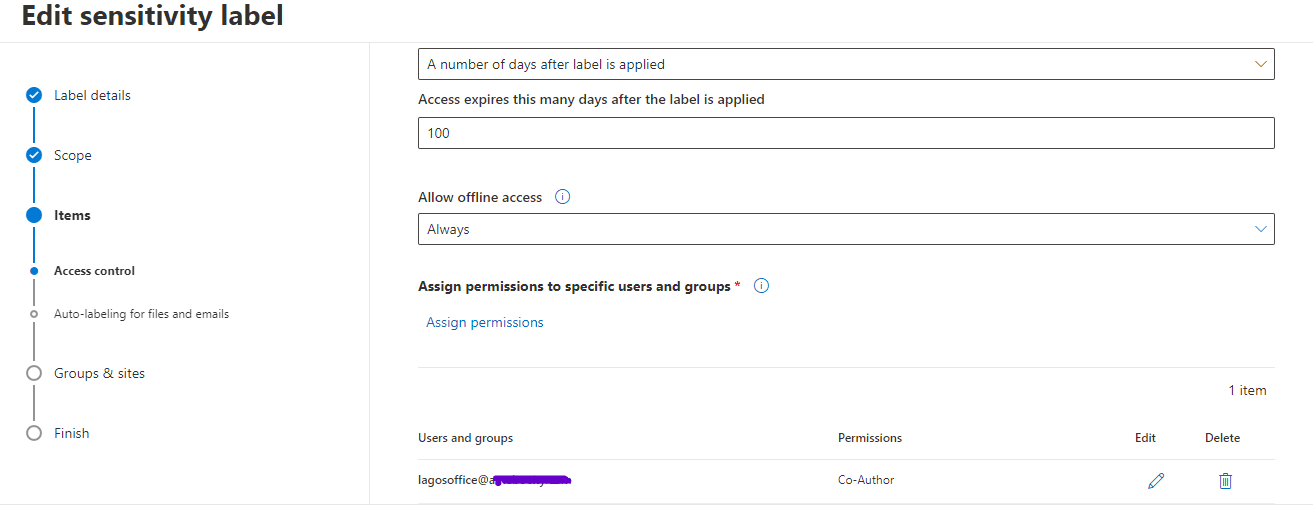Click the Items step circle icon
Screen dimensions: 1313x513
click(x=34, y=215)
